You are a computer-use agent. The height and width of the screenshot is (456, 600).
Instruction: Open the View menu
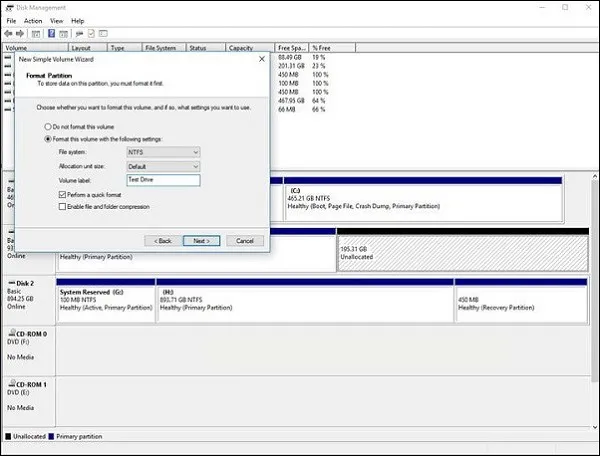(57, 21)
